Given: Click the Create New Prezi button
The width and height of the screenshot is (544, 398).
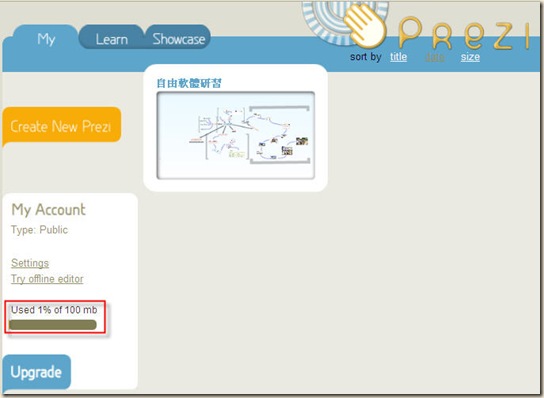Looking at the screenshot, I should [61, 126].
